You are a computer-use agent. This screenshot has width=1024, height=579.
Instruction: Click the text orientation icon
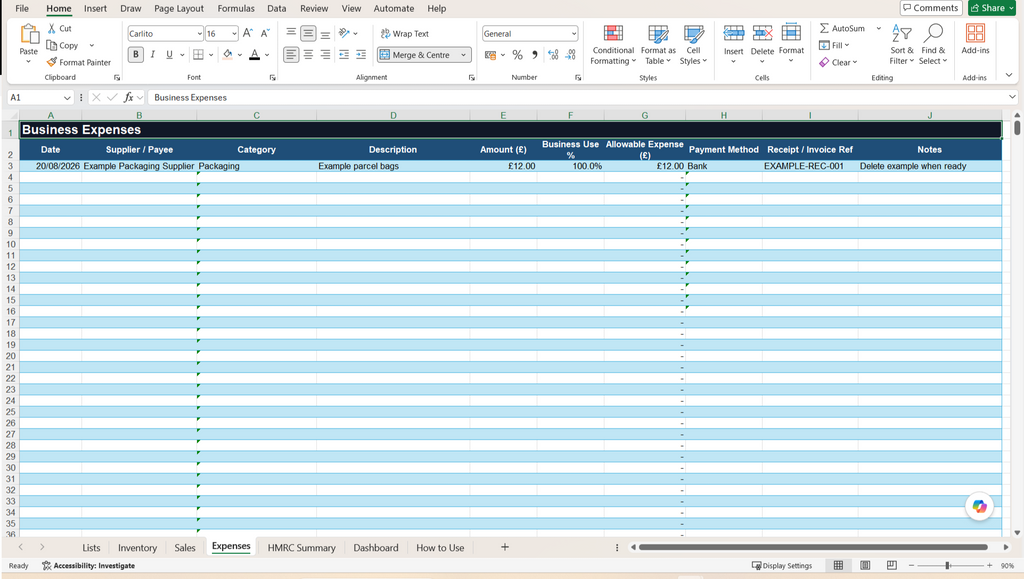pos(344,33)
